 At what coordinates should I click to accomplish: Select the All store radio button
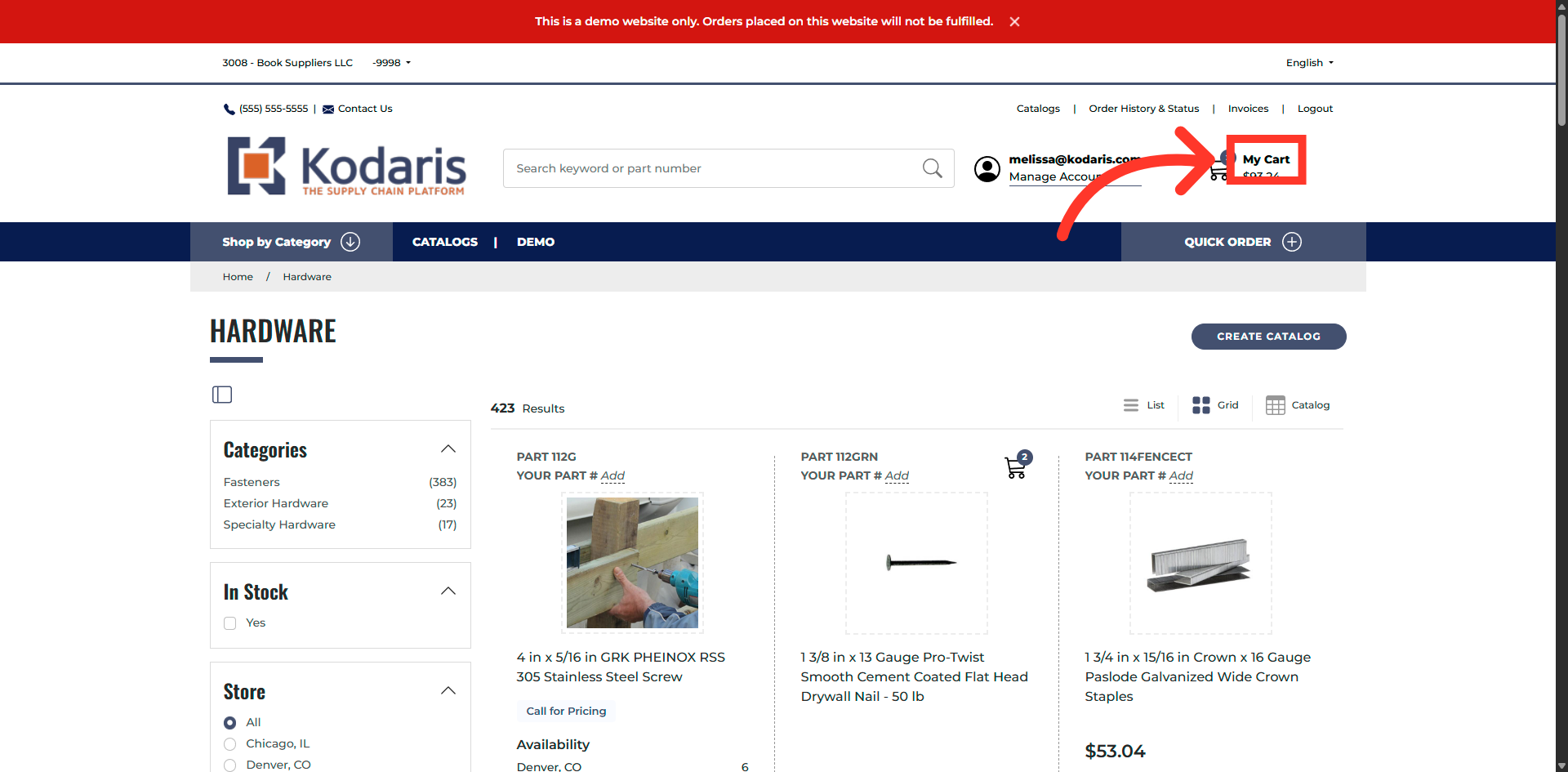(230, 723)
